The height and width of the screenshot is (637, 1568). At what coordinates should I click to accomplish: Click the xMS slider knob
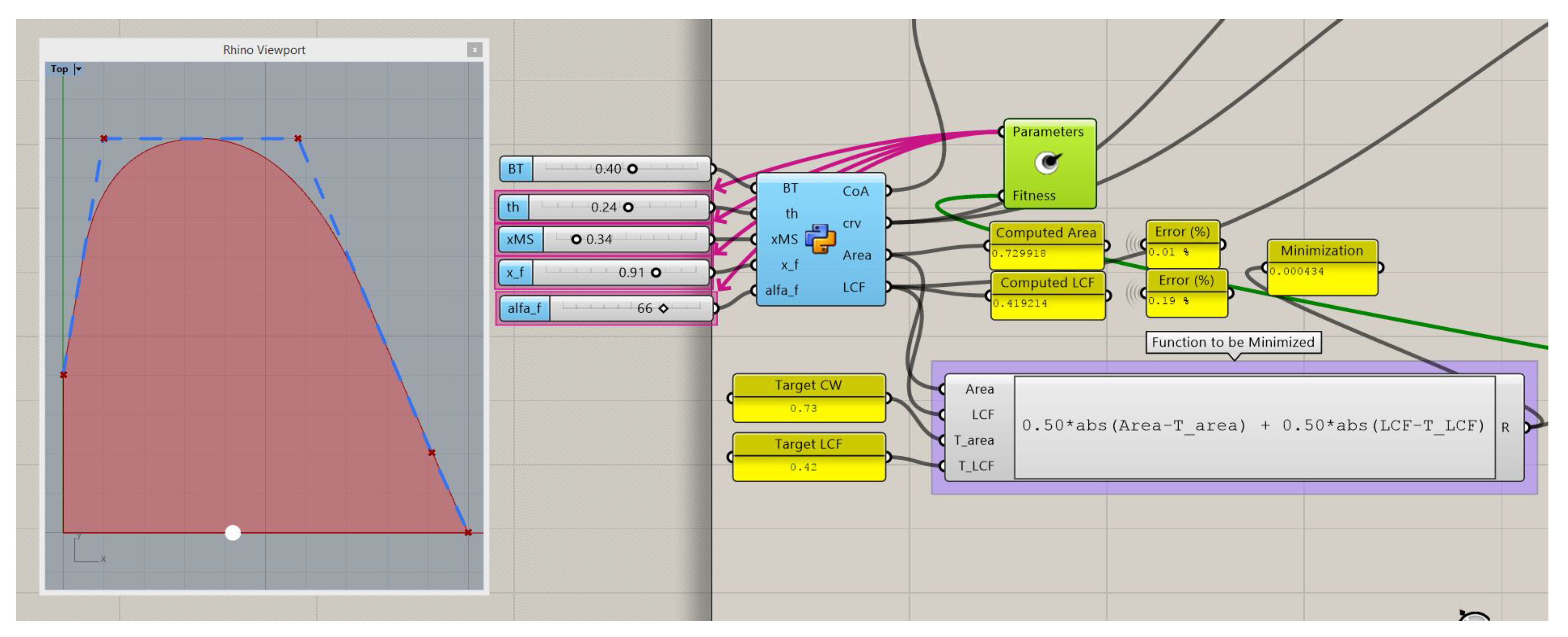coord(577,239)
